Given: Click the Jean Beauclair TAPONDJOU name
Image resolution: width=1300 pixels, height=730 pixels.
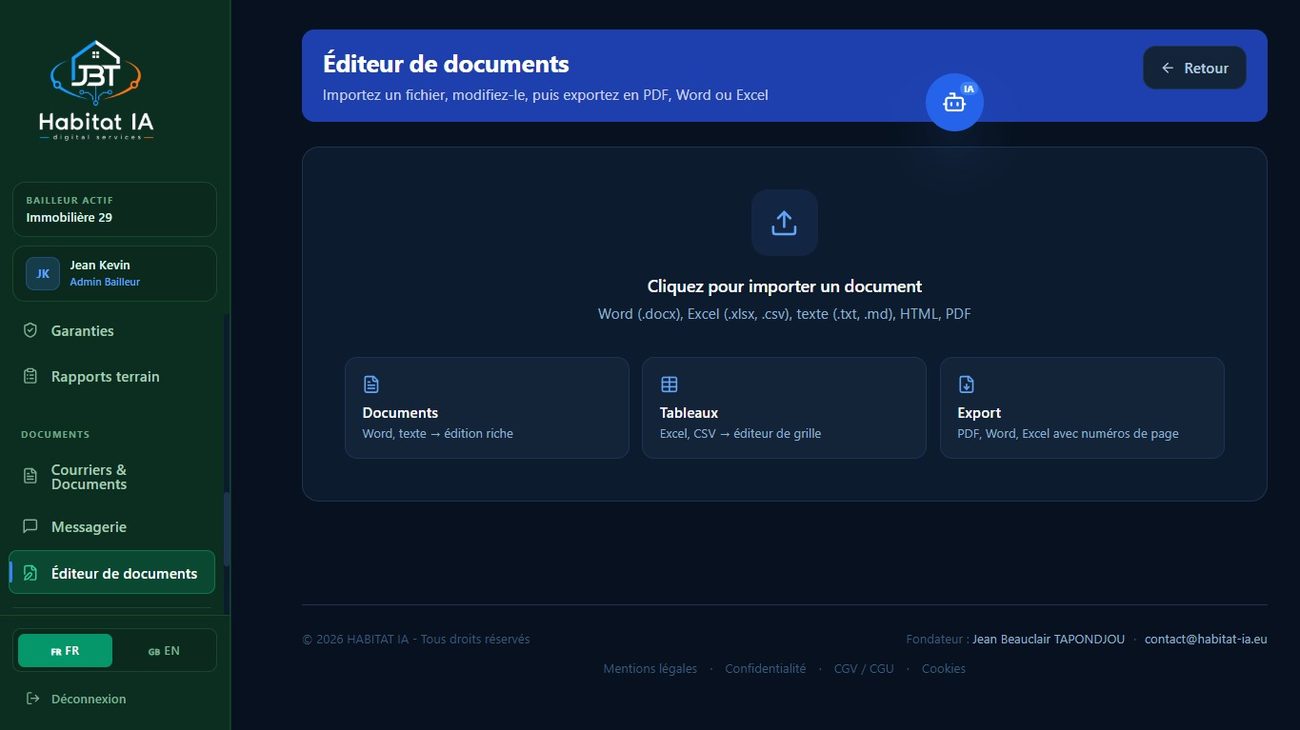Looking at the screenshot, I should (1048, 639).
